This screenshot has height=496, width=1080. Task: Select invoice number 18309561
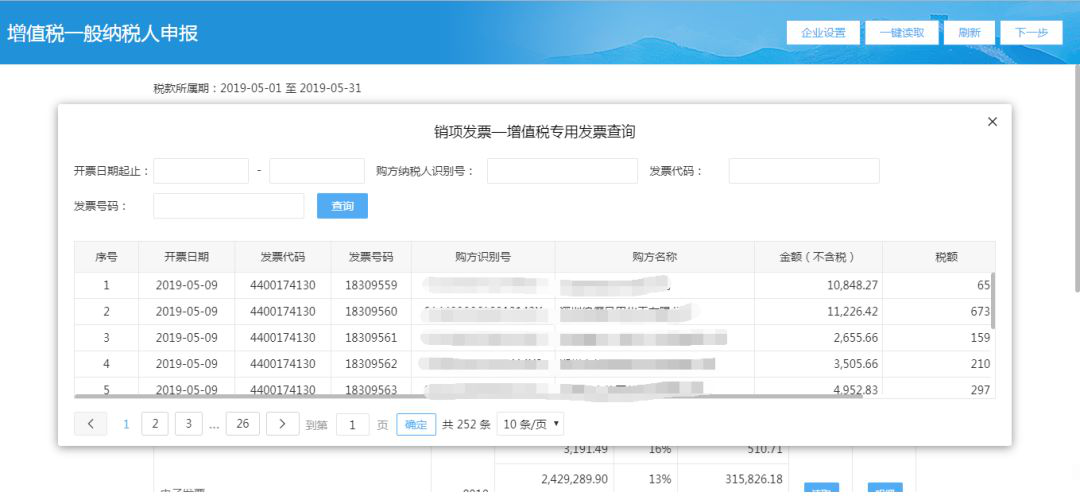tap(371, 338)
